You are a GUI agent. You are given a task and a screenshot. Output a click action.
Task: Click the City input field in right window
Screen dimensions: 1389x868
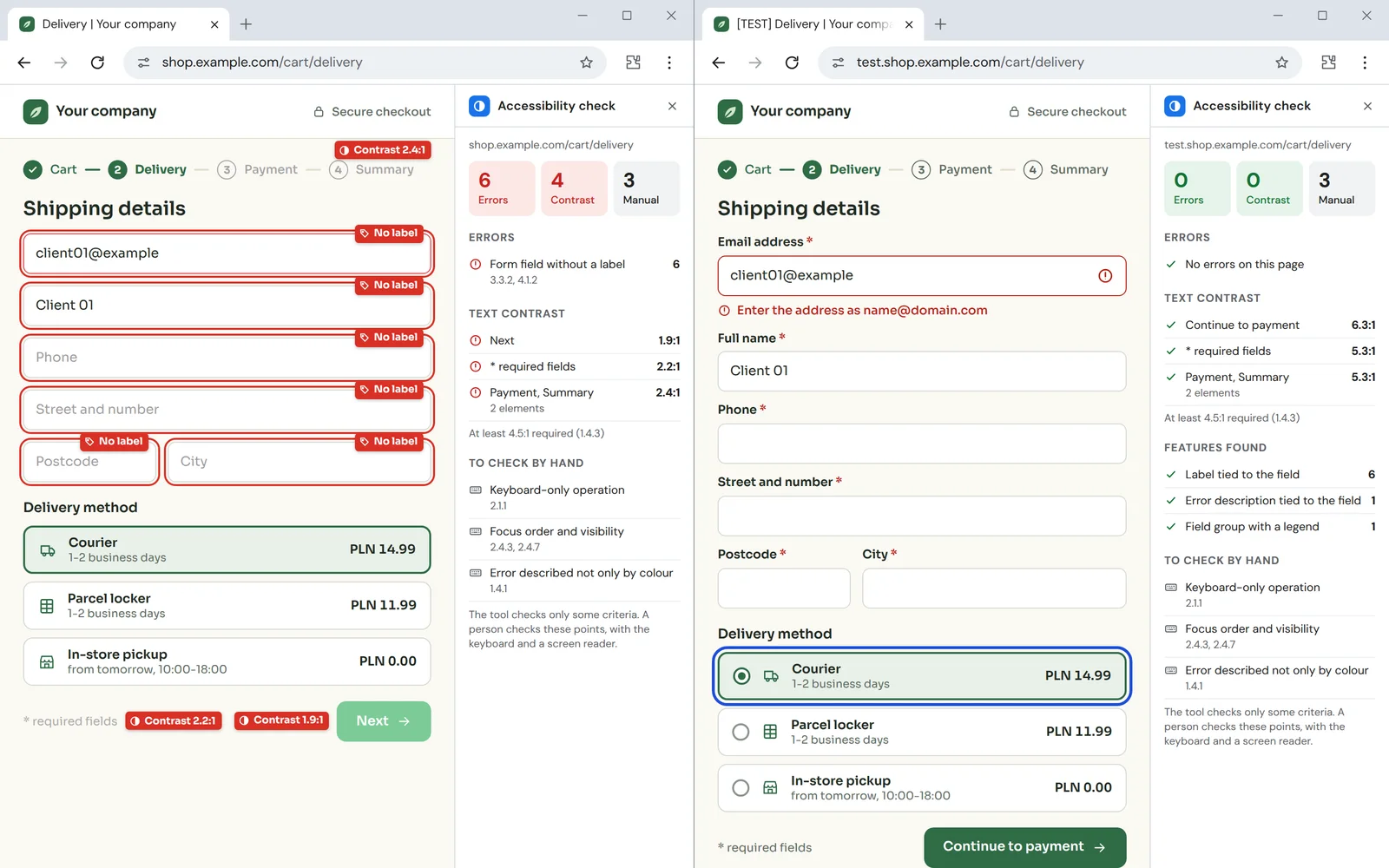(994, 589)
